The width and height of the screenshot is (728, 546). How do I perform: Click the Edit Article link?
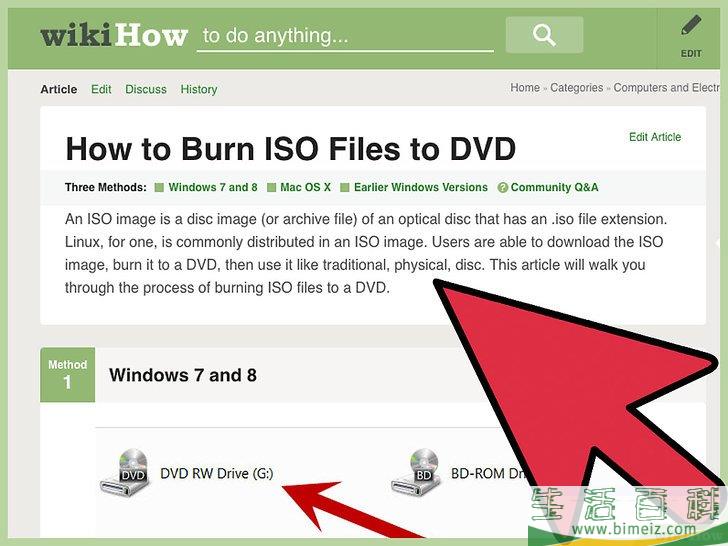(655, 137)
